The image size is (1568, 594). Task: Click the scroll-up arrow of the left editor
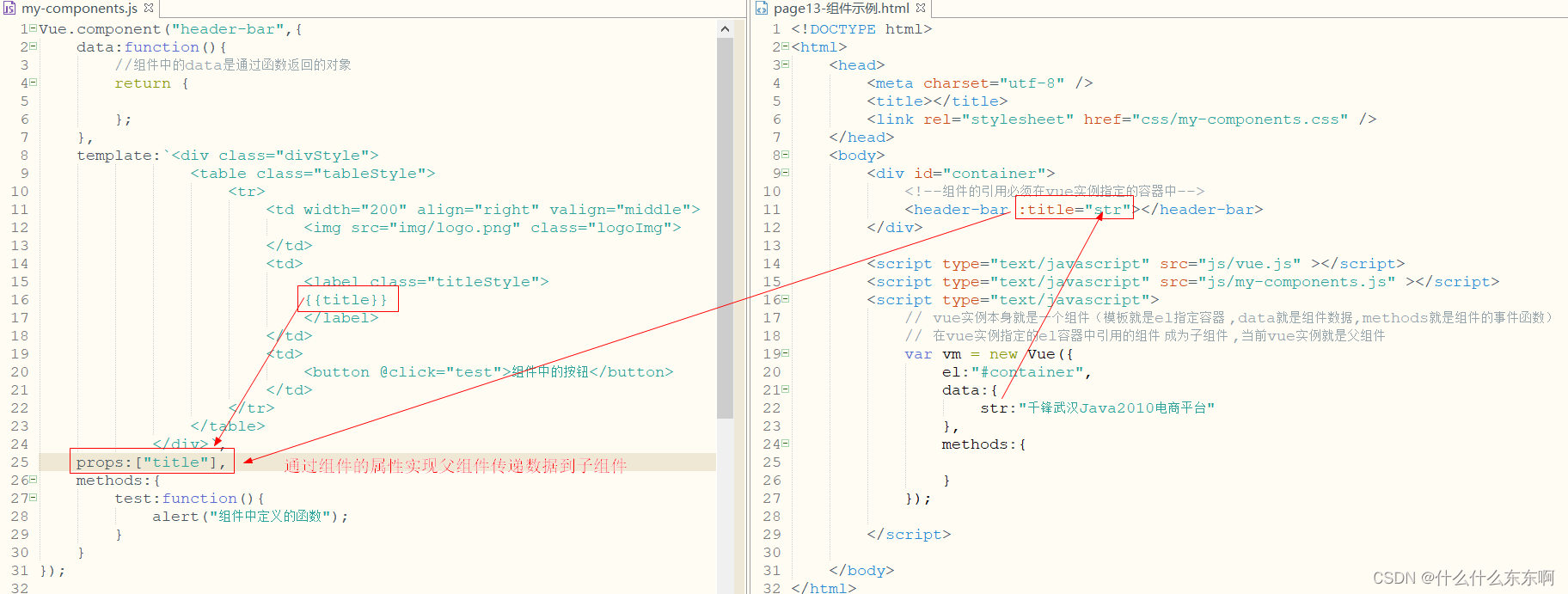[x=725, y=29]
